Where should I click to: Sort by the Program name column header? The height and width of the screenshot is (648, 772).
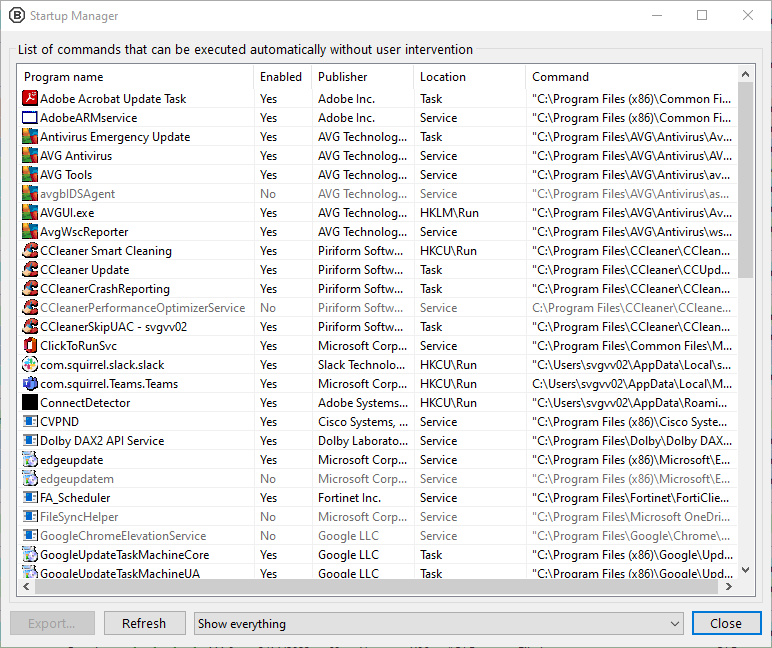click(135, 77)
